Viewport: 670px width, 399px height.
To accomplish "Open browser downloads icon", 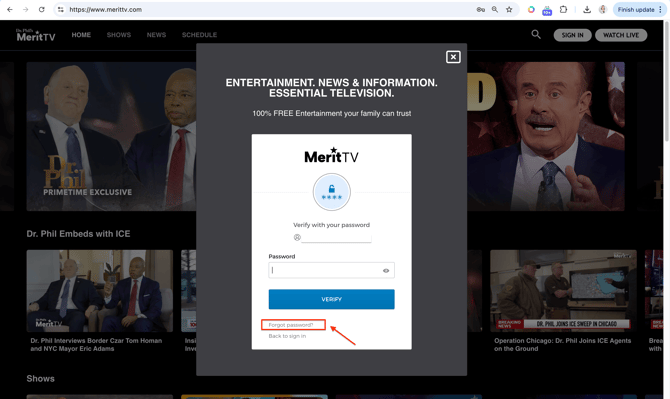I will point(587,9).
